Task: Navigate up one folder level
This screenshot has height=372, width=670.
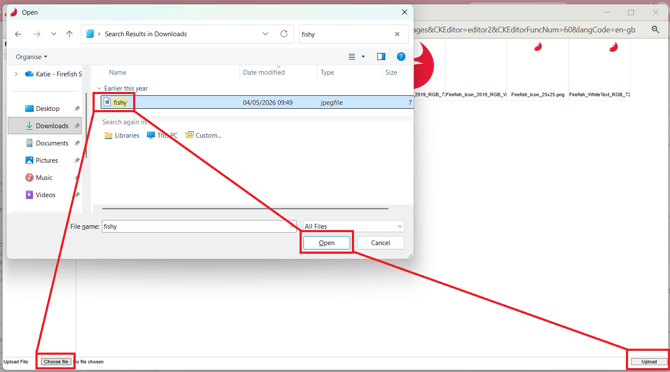Action: (69, 34)
